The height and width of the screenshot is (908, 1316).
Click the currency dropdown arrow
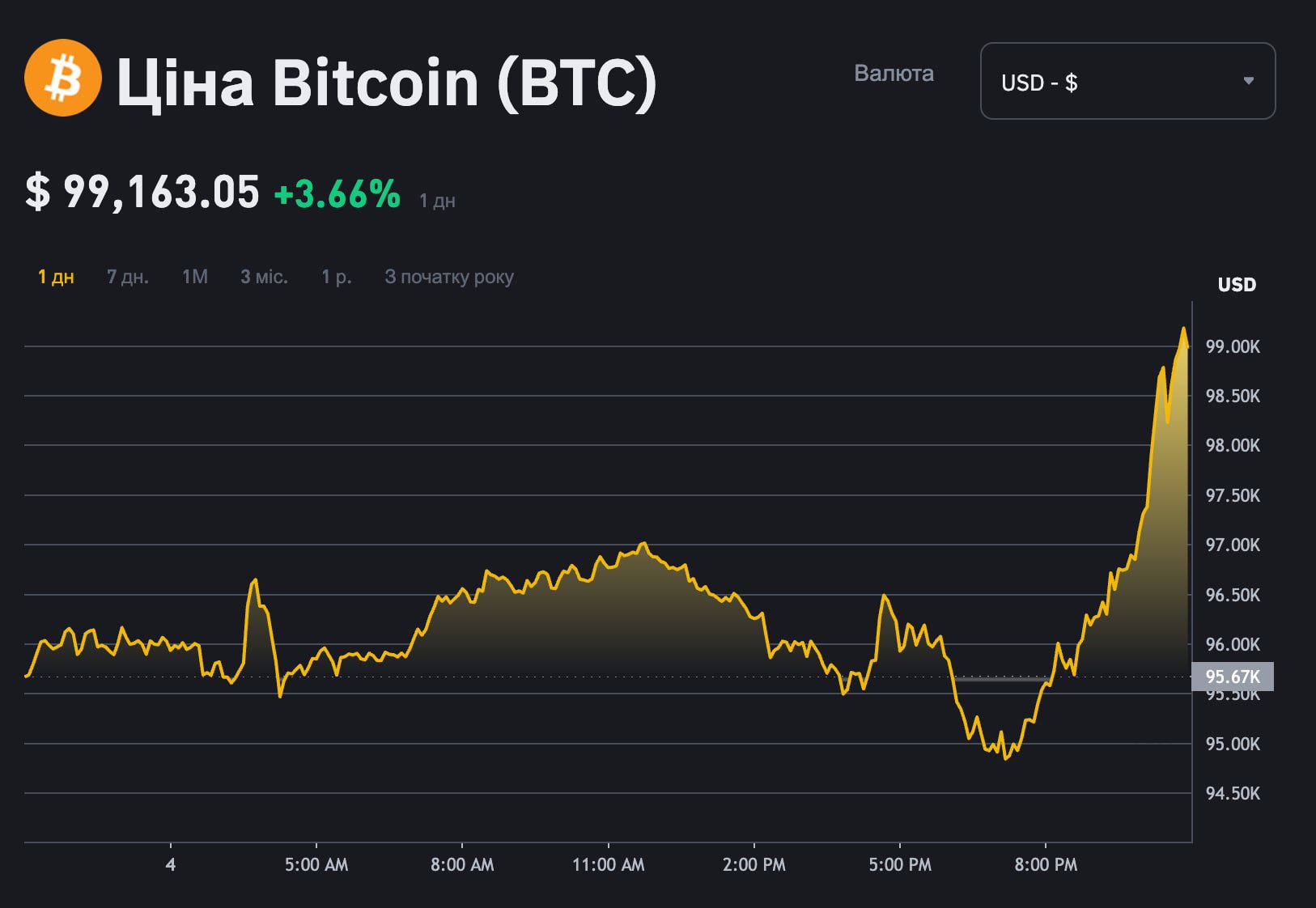1248,81
